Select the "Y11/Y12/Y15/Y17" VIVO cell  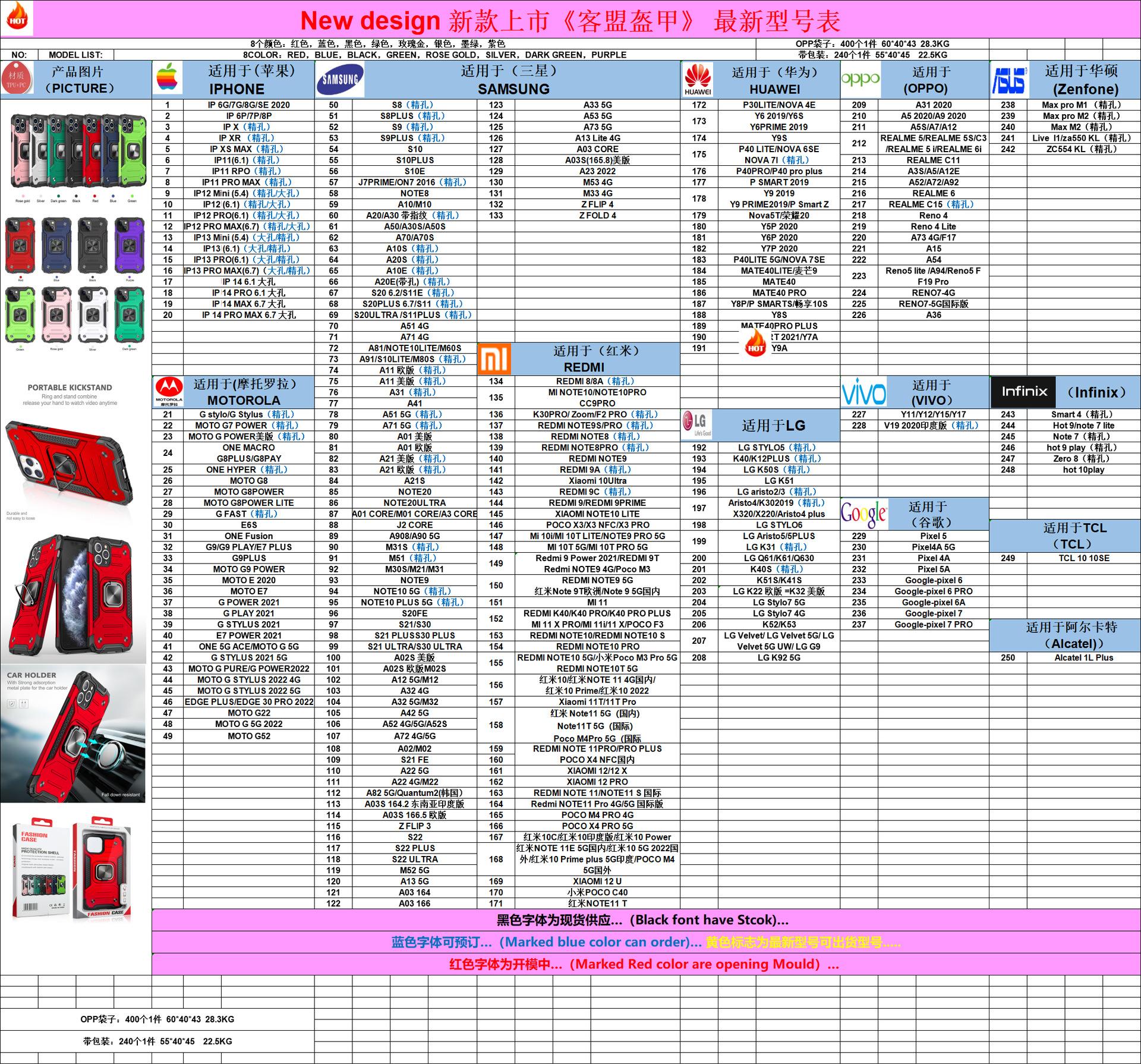coord(933,415)
